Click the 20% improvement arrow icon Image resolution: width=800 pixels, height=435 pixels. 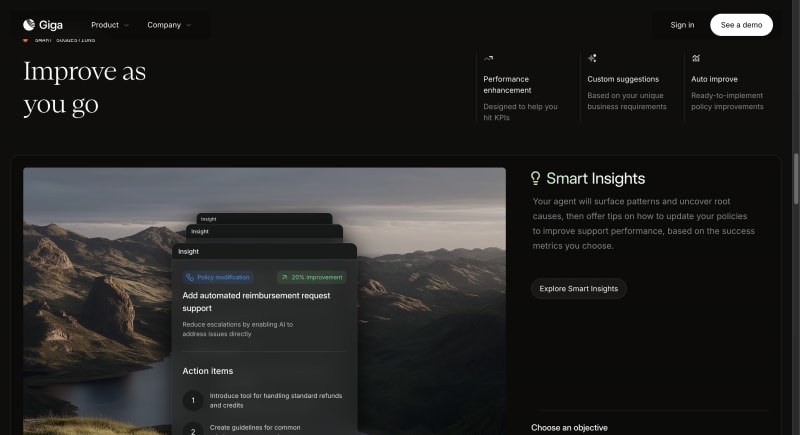[x=285, y=277]
